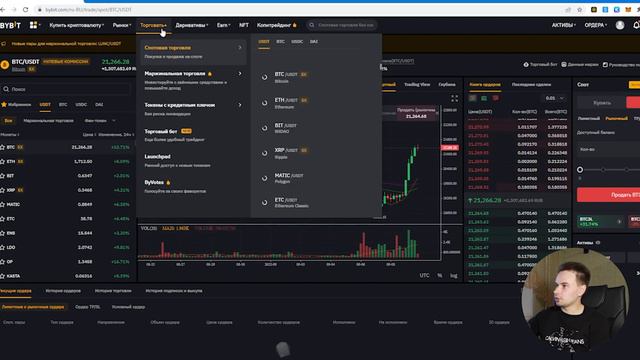Screen dimensions: 640x360
Task: Click the user guide icon above chart
Action: coord(605,64)
